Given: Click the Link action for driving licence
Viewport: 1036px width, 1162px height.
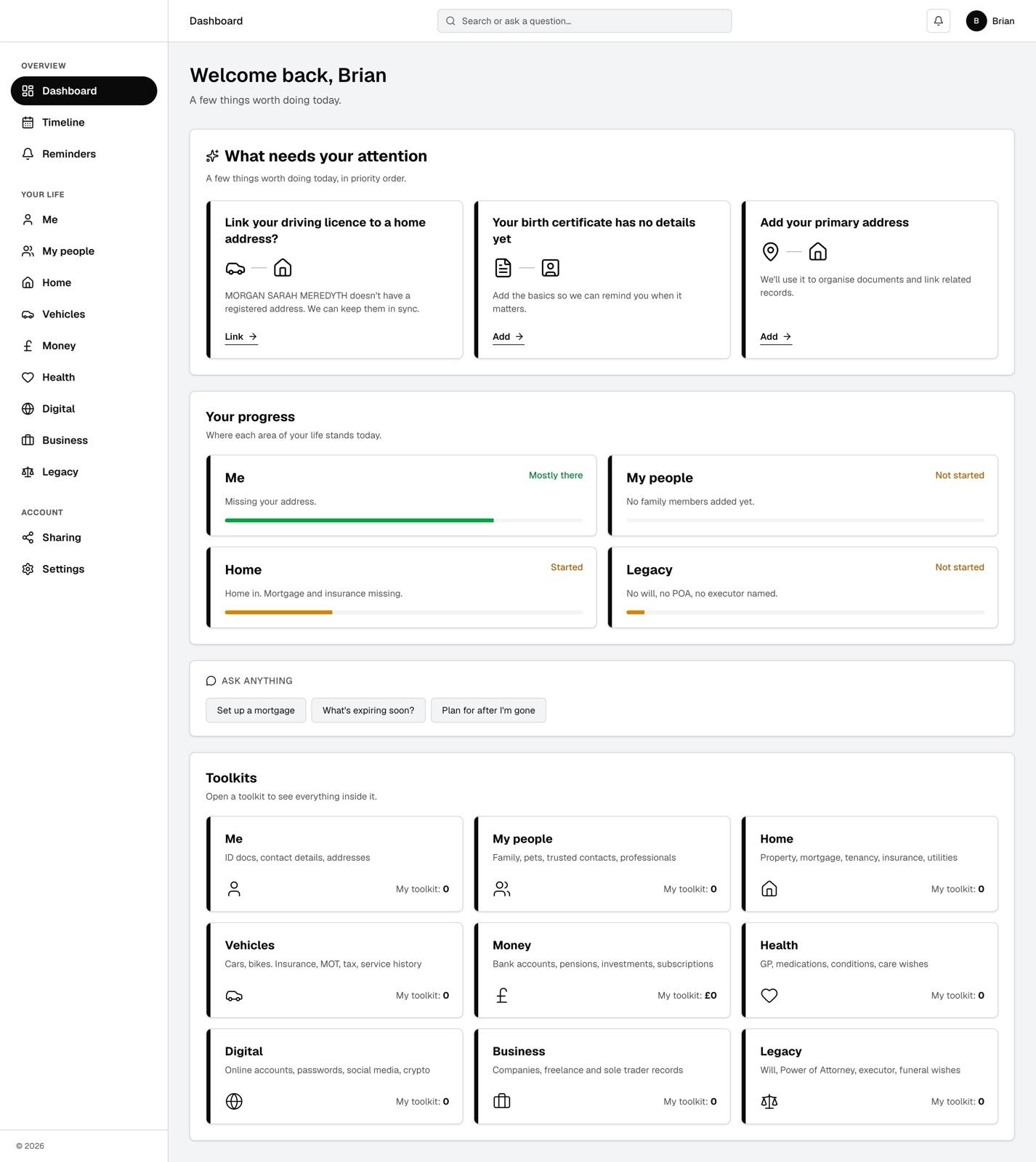Looking at the screenshot, I should pyautogui.click(x=241, y=337).
